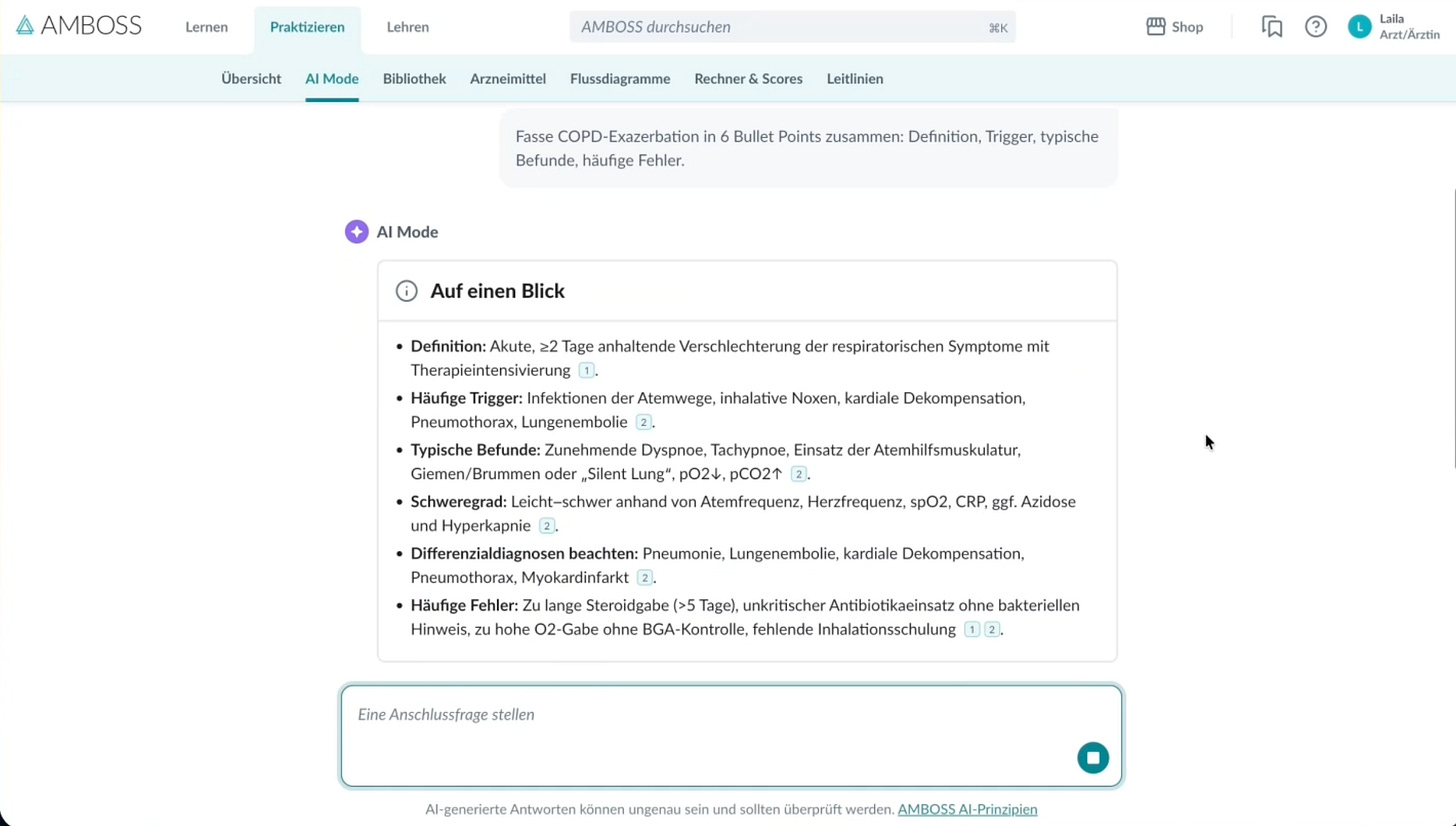This screenshot has width=1456, height=826.
Task: Click the purple AI Mode sparkle icon
Action: pyautogui.click(x=356, y=232)
